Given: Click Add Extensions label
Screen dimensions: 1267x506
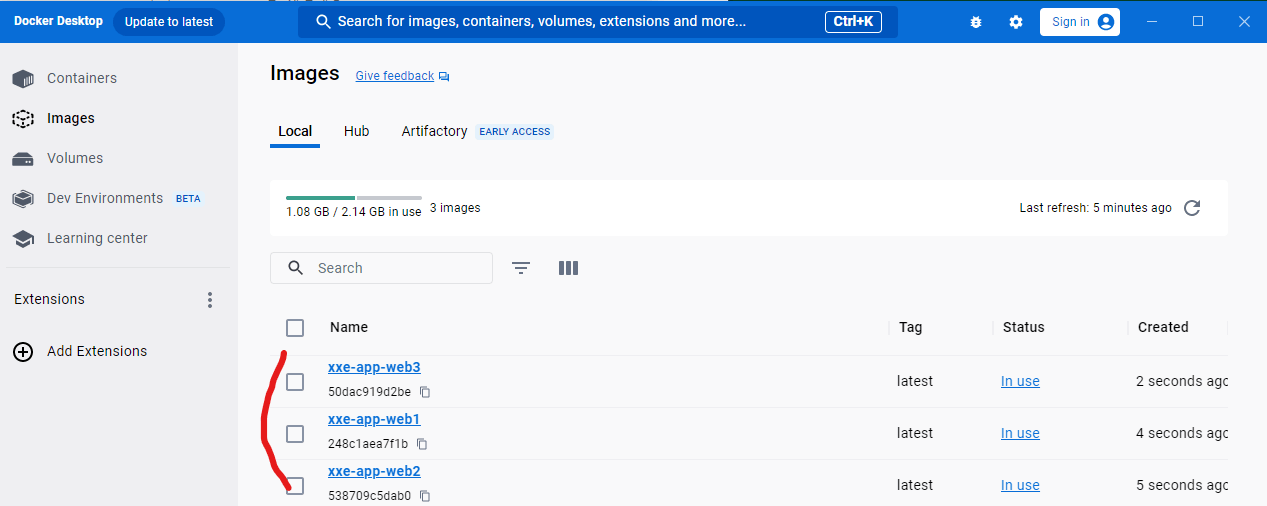Looking at the screenshot, I should click(97, 351).
